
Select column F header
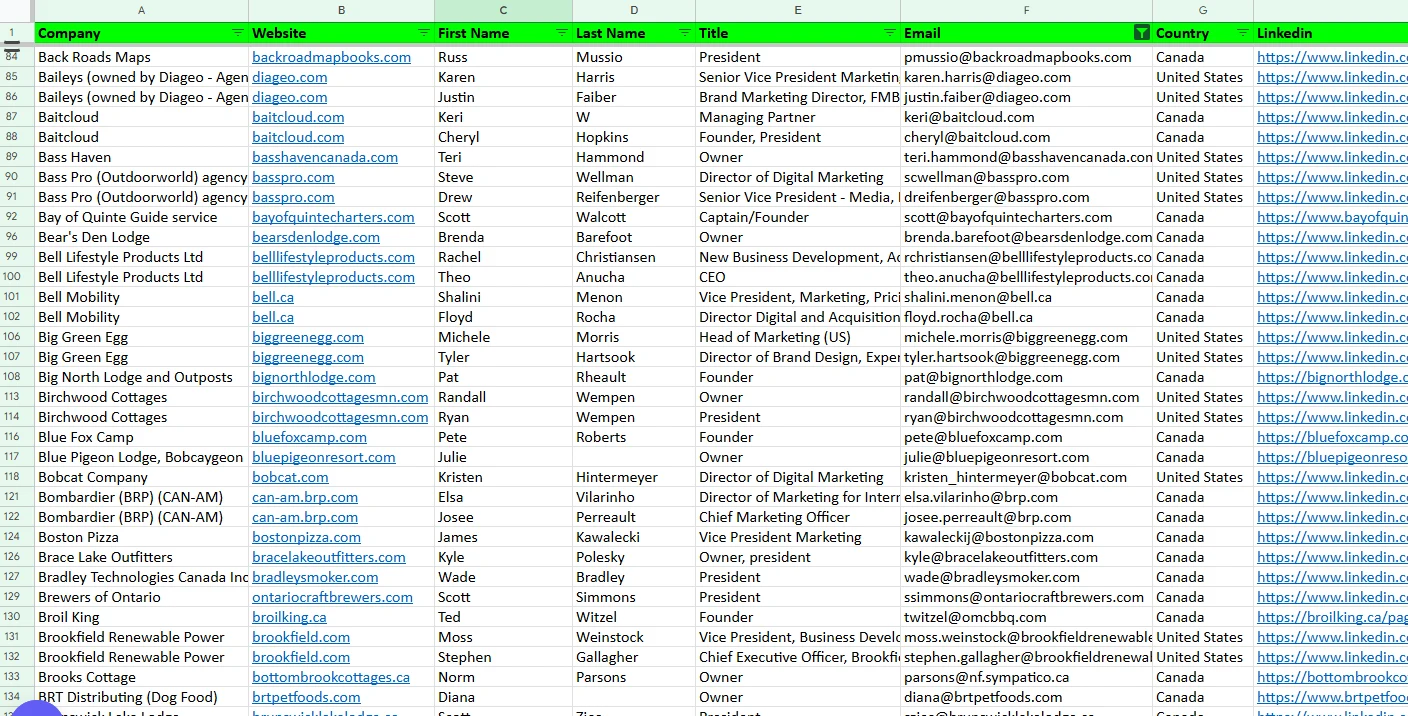coord(1026,10)
